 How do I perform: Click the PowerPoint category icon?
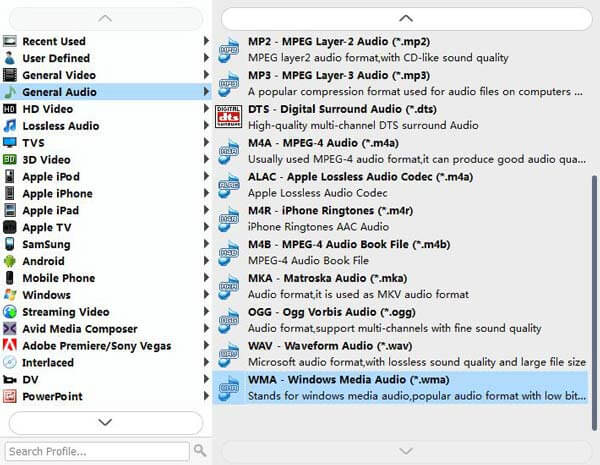[10, 396]
